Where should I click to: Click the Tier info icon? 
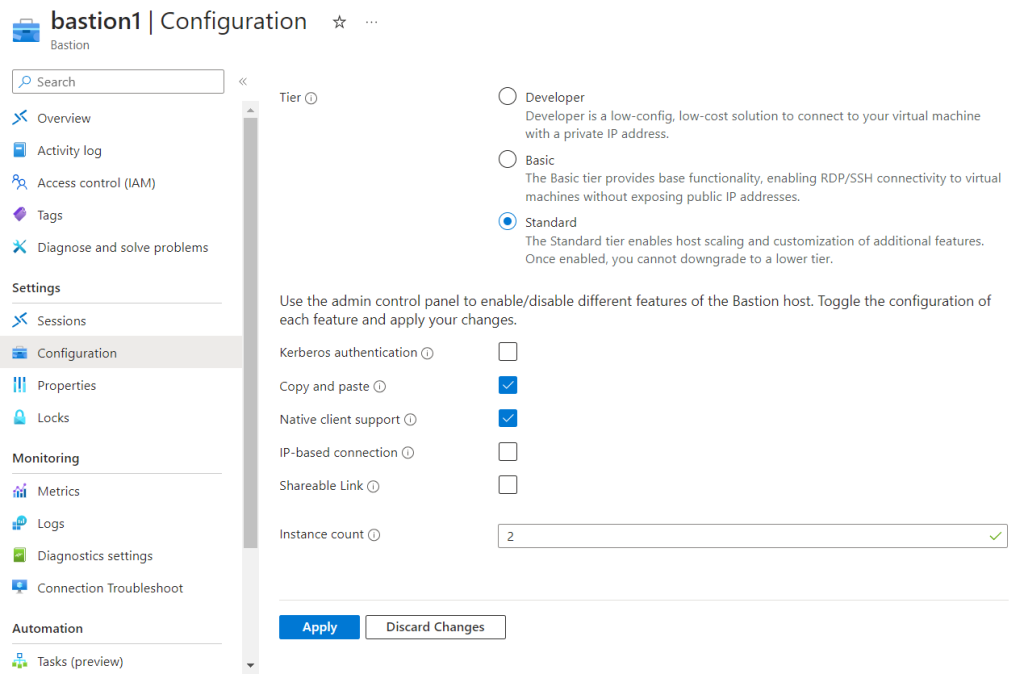click(311, 98)
